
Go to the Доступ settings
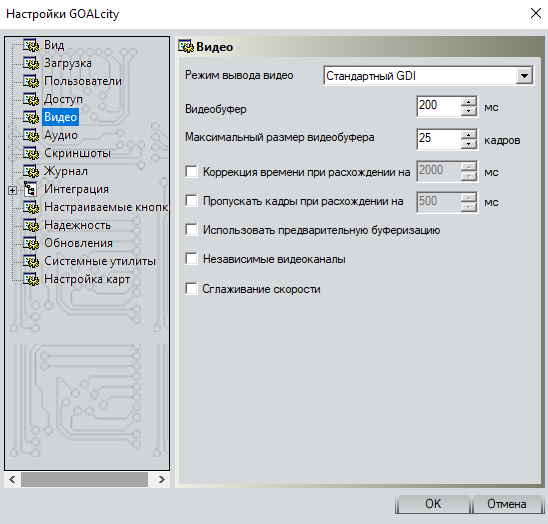click(63, 99)
